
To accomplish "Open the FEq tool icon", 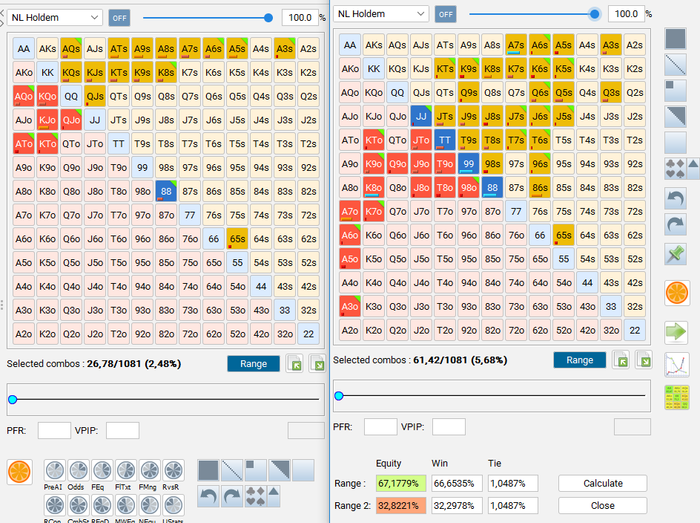I will click(102, 470).
